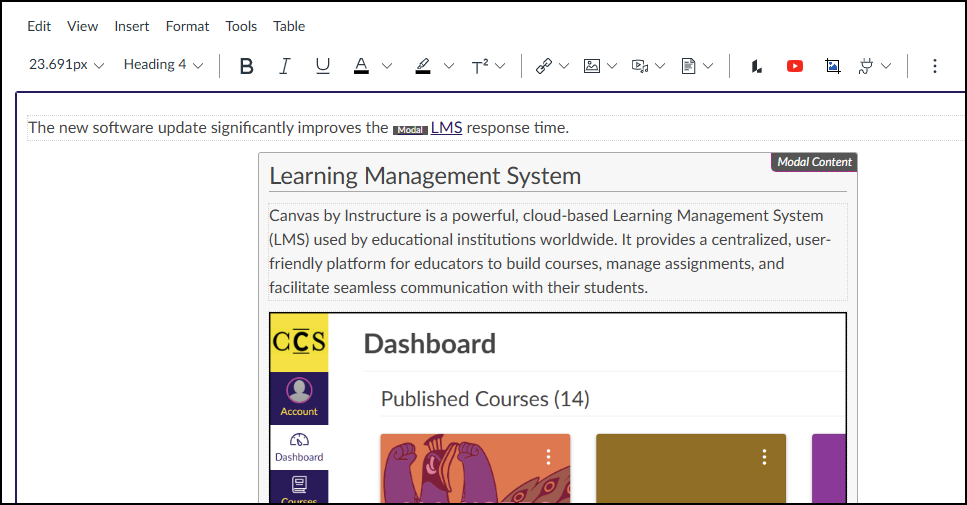Expand text color options arrow
This screenshot has height=505, width=967.
[387, 66]
